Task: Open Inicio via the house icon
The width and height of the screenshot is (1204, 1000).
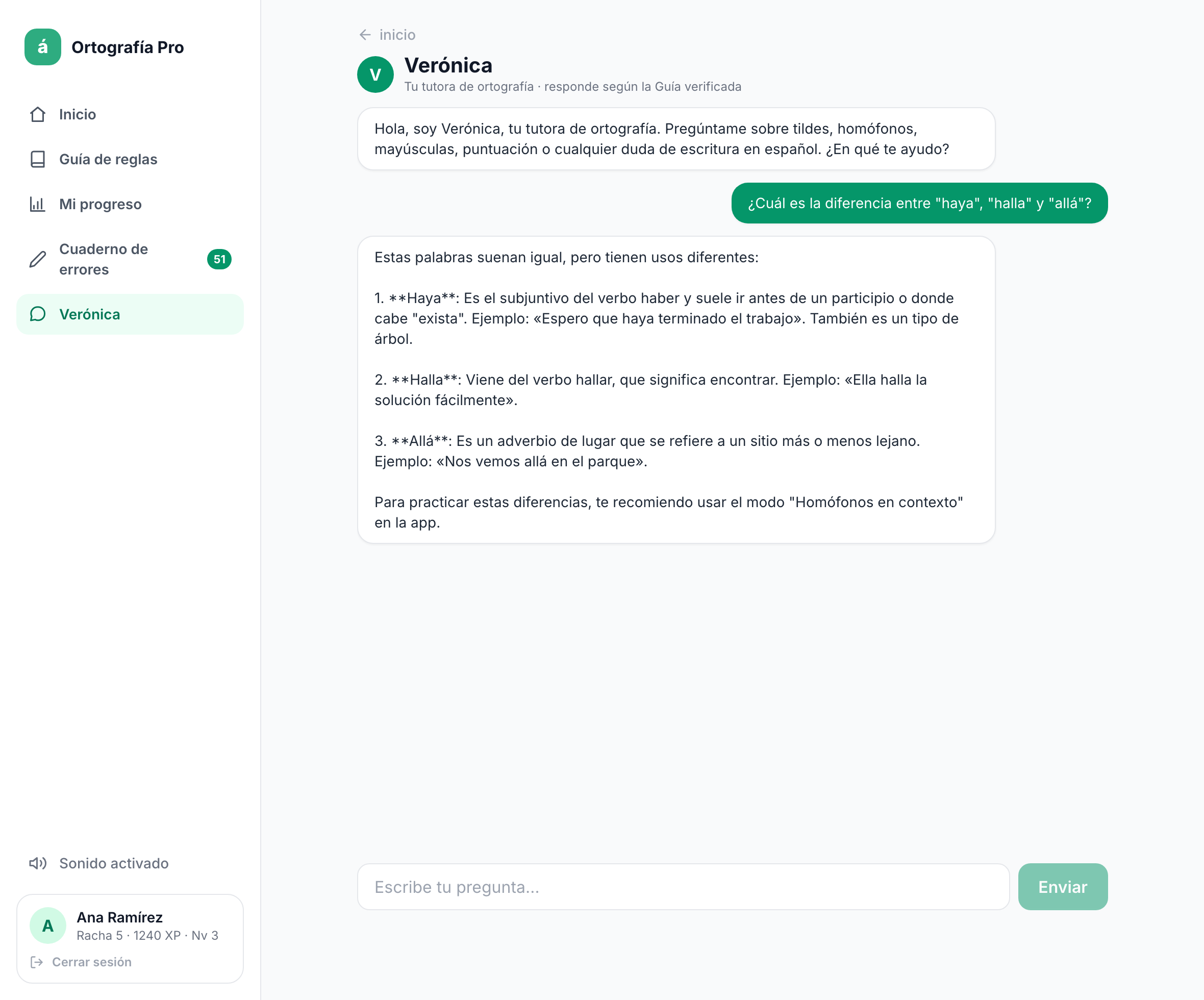Action: (38, 114)
